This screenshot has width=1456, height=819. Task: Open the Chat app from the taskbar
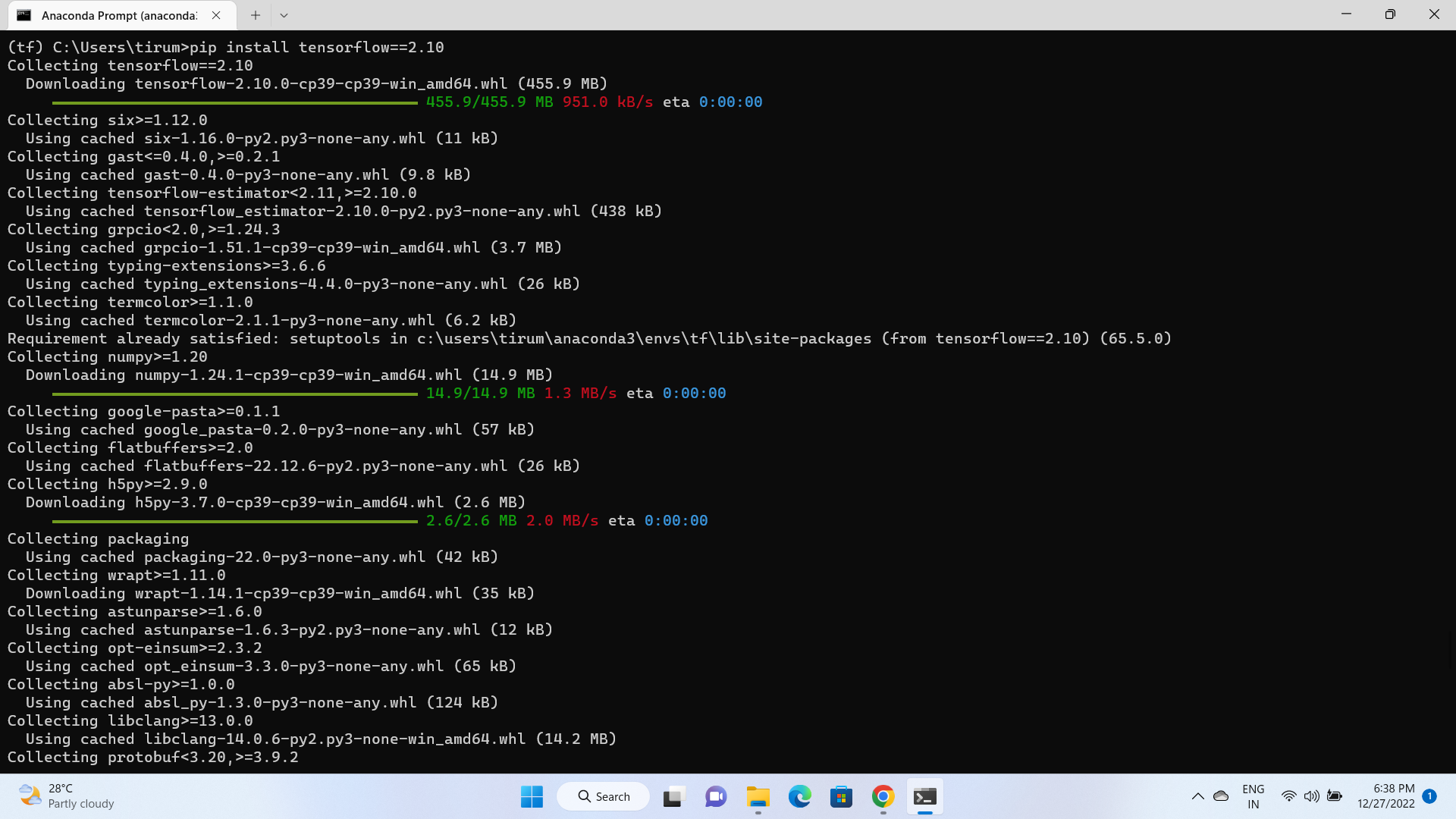tap(716, 796)
